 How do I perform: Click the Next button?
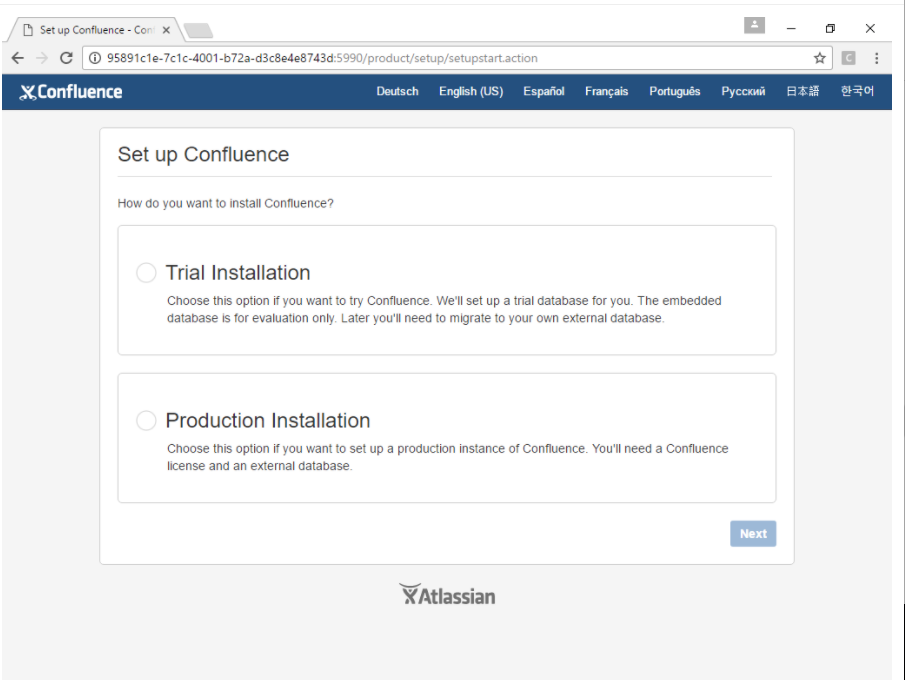[753, 534]
